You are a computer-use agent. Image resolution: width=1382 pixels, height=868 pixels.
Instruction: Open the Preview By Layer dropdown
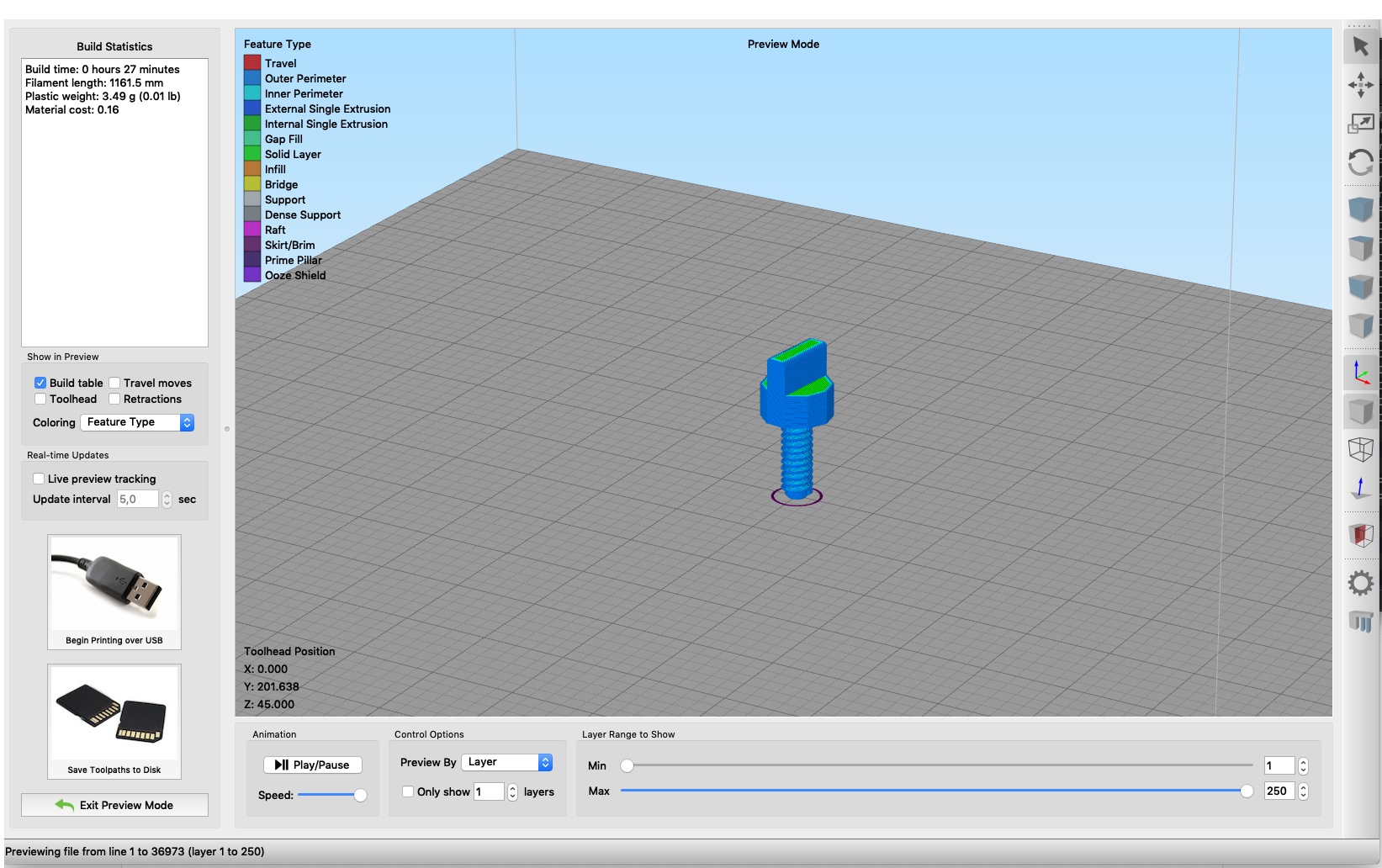point(507,762)
